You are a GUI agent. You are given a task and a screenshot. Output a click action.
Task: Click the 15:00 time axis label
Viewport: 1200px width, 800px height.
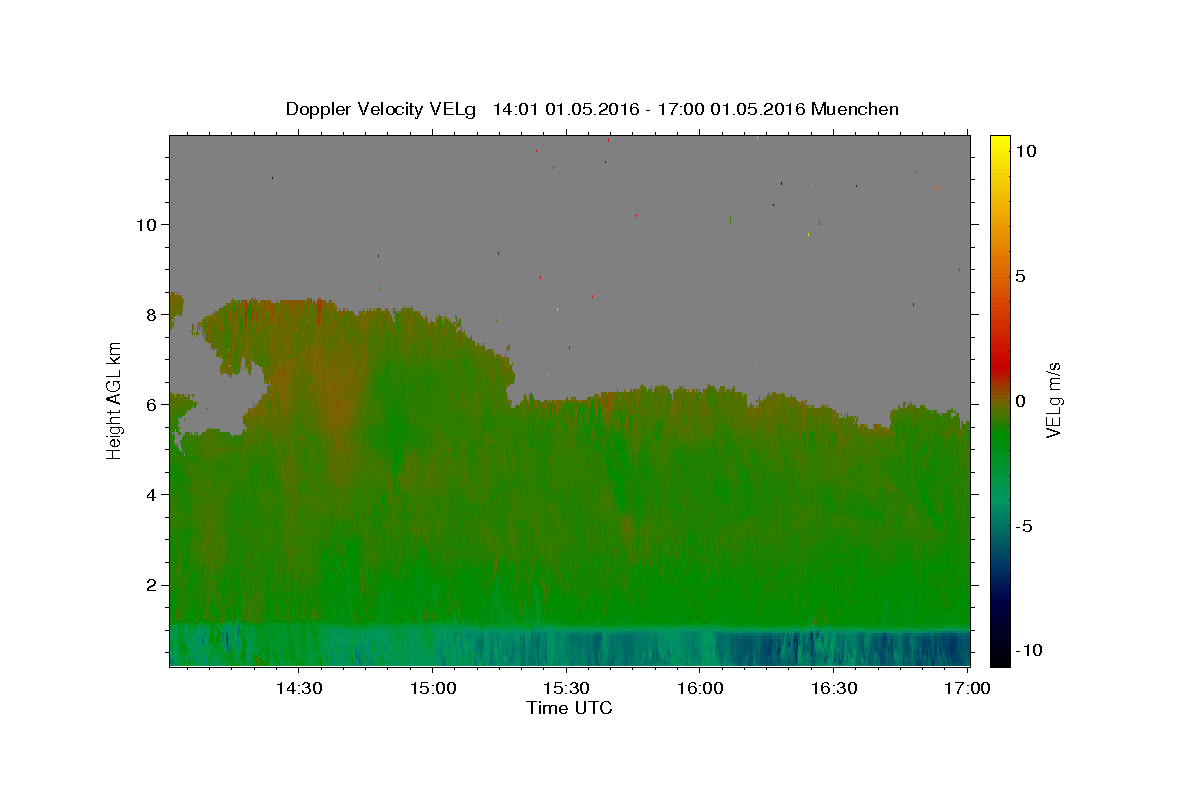tap(432, 688)
